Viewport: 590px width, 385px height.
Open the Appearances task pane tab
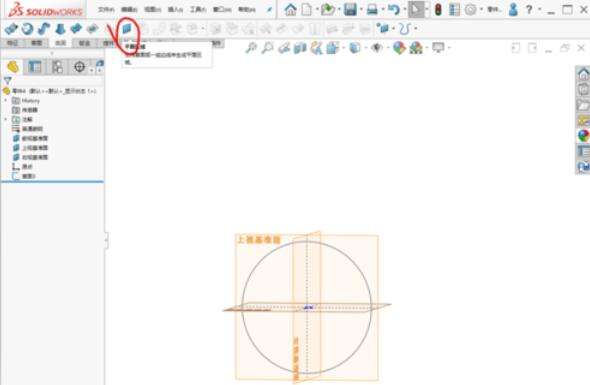(583, 135)
